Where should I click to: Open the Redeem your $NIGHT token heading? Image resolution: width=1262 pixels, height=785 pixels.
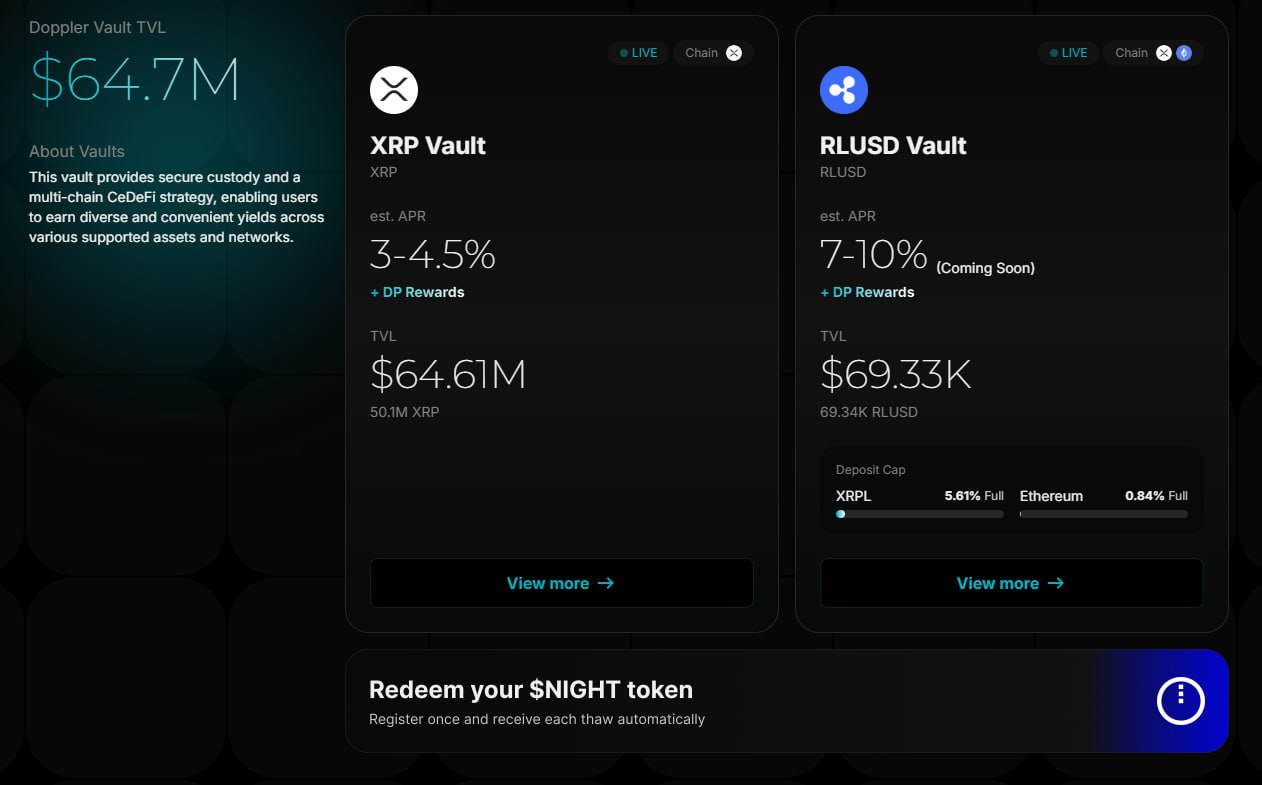[531, 690]
